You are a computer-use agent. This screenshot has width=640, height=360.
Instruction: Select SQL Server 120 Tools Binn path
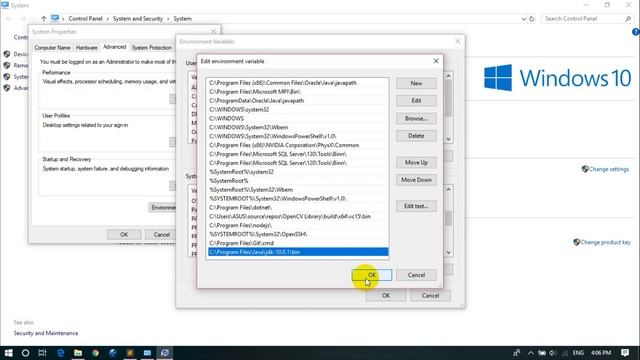(298, 163)
